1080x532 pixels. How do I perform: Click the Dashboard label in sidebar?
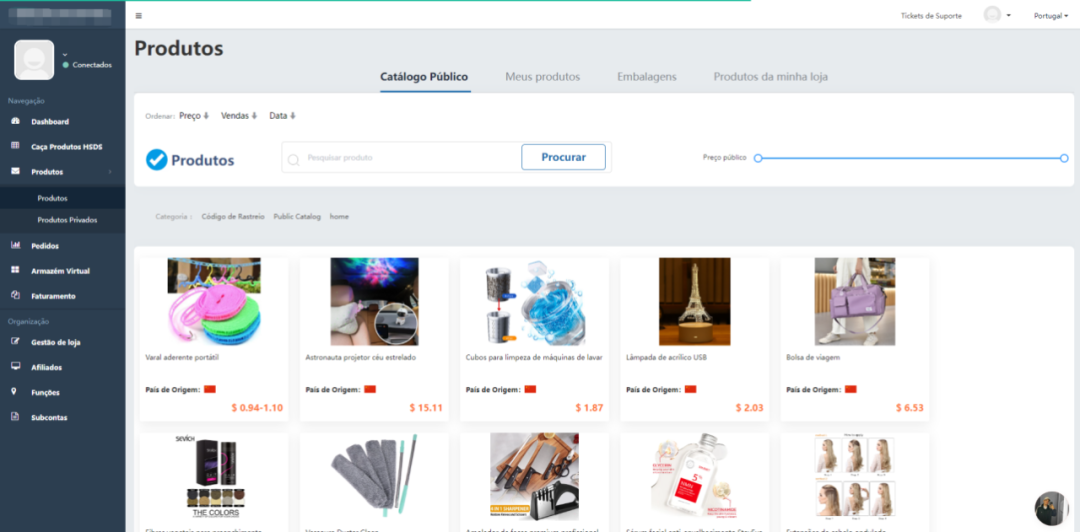coord(50,122)
